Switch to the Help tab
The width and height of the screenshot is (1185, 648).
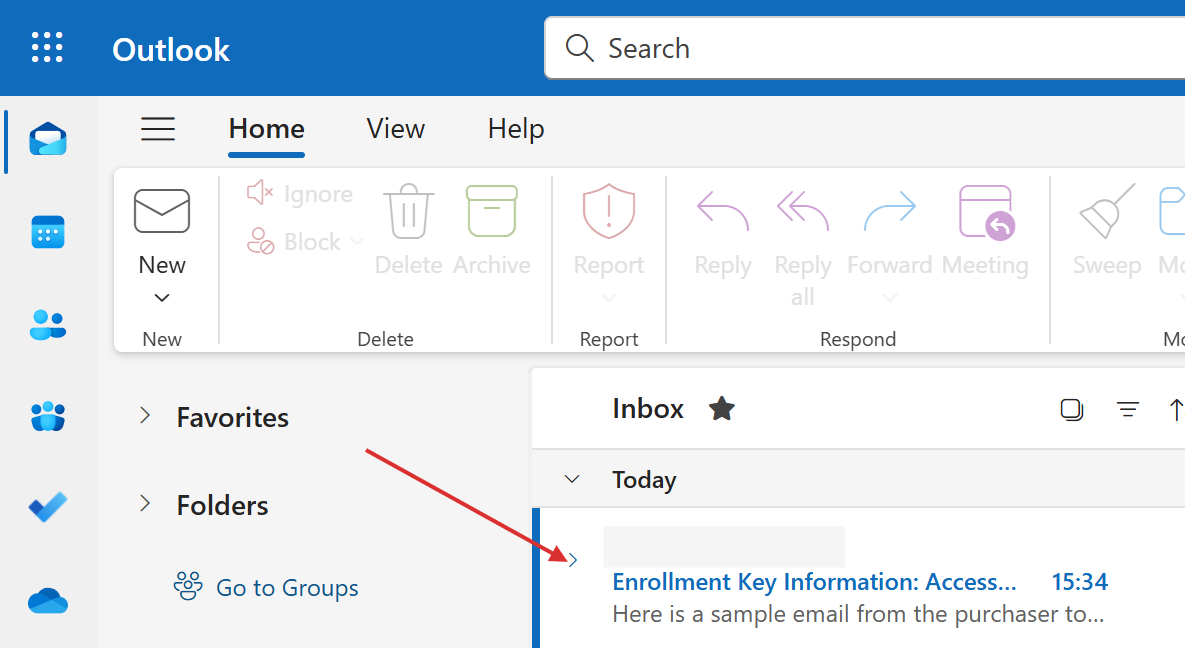coord(516,129)
